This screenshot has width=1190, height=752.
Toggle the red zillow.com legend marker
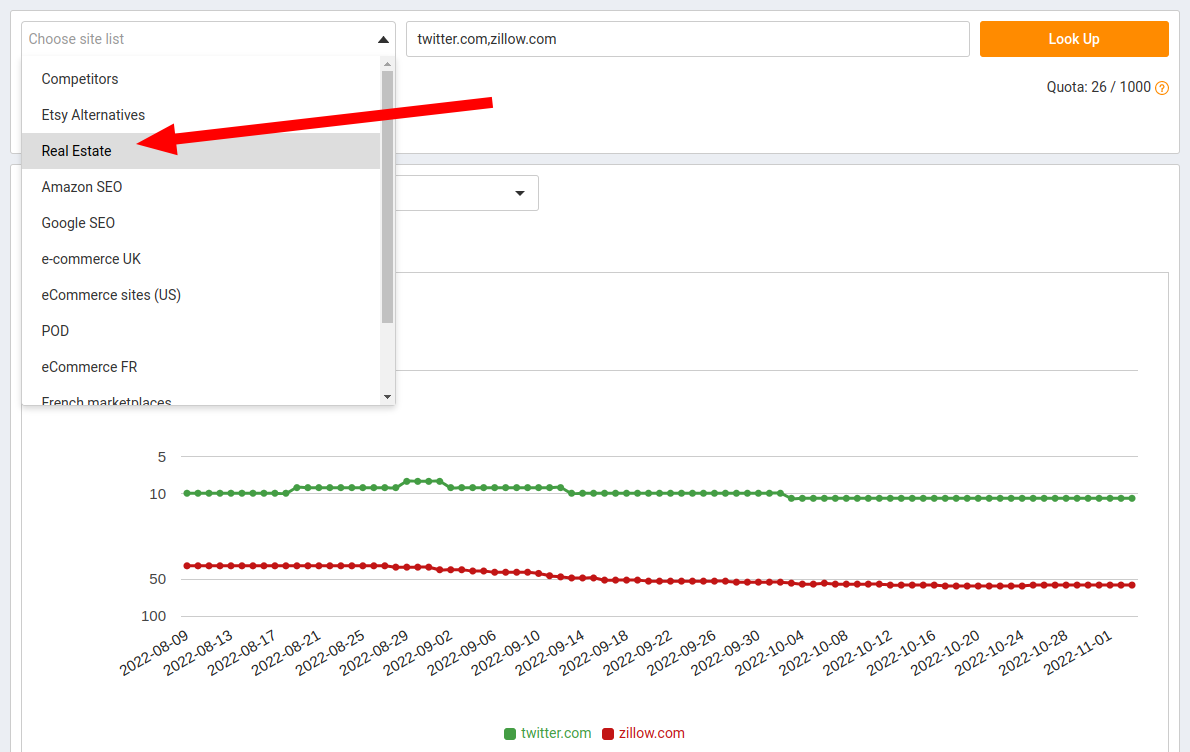(x=608, y=733)
